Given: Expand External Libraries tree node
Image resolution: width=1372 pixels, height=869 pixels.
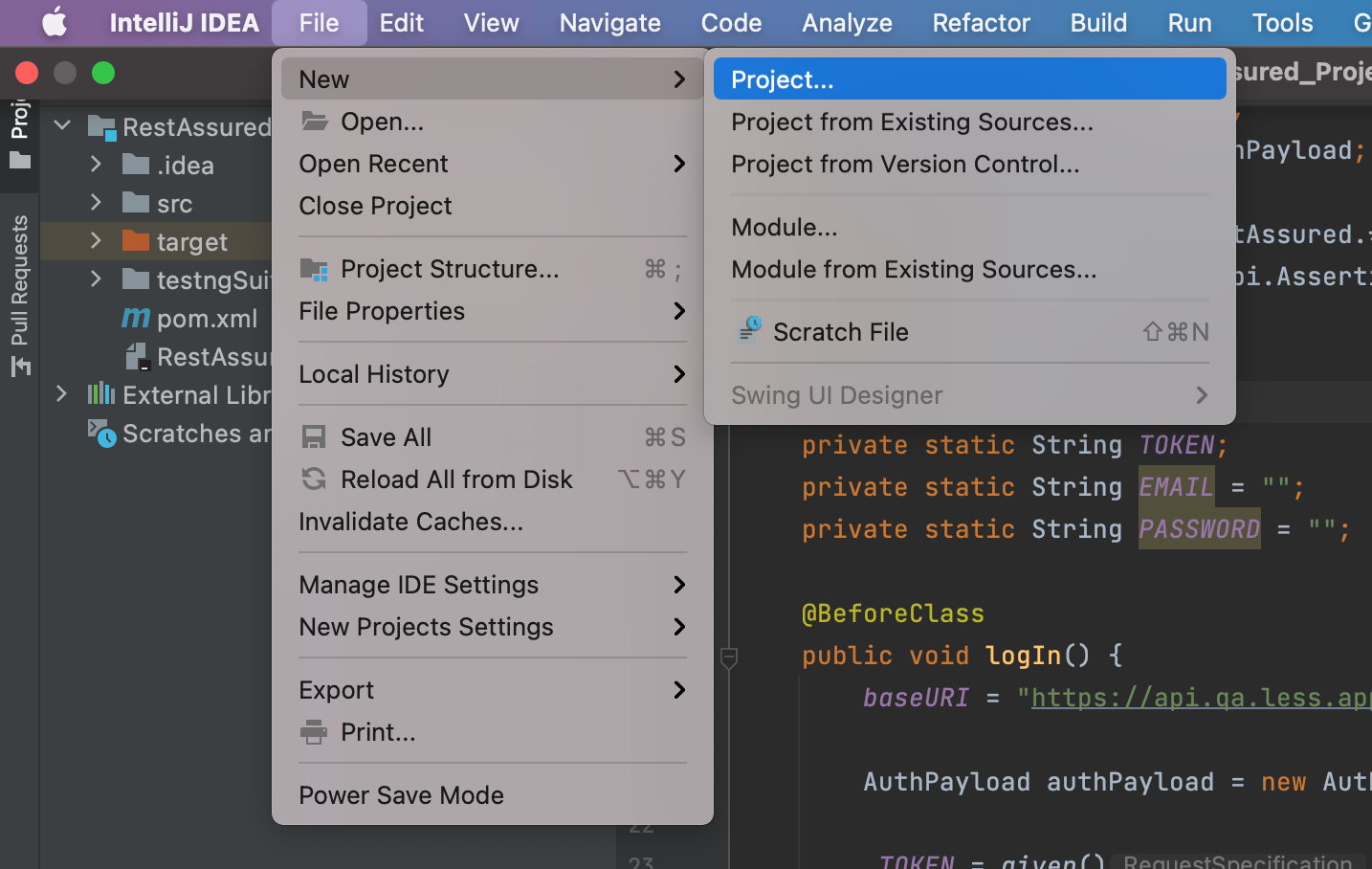Looking at the screenshot, I should [x=62, y=394].
